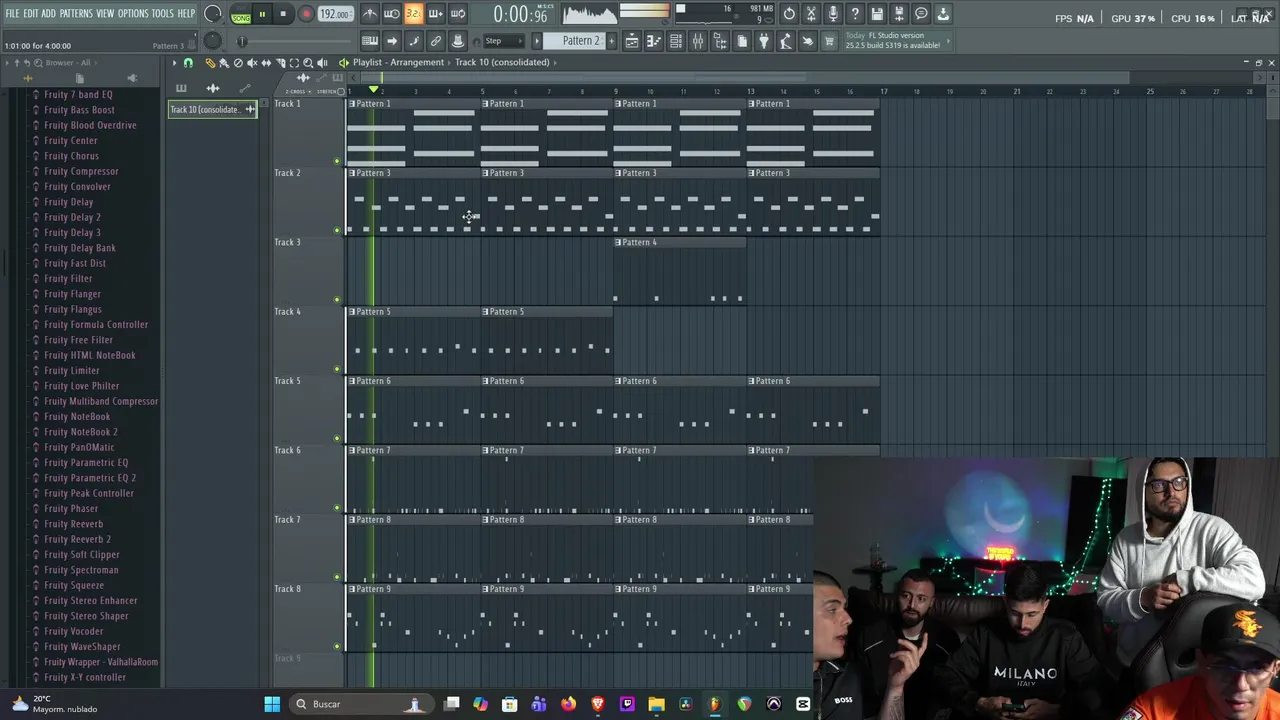Open the PATTERNS menu
This screenshot has width=1280, height=720.
click(76, 13)
